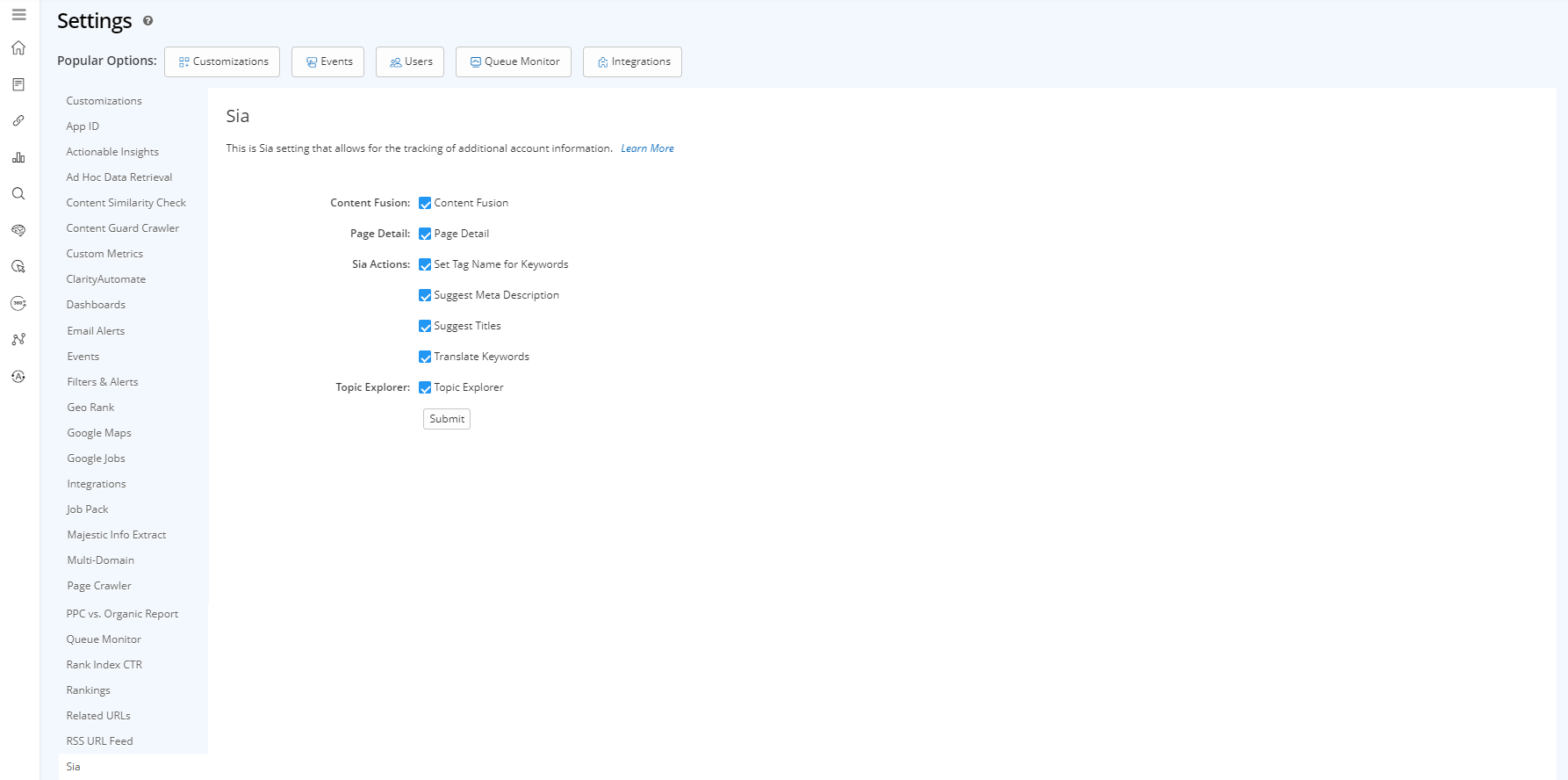Screen dimensions: 1568x780
Task: Open the link (chain) icon in the sidebar
Action: (x=18, y=121)
